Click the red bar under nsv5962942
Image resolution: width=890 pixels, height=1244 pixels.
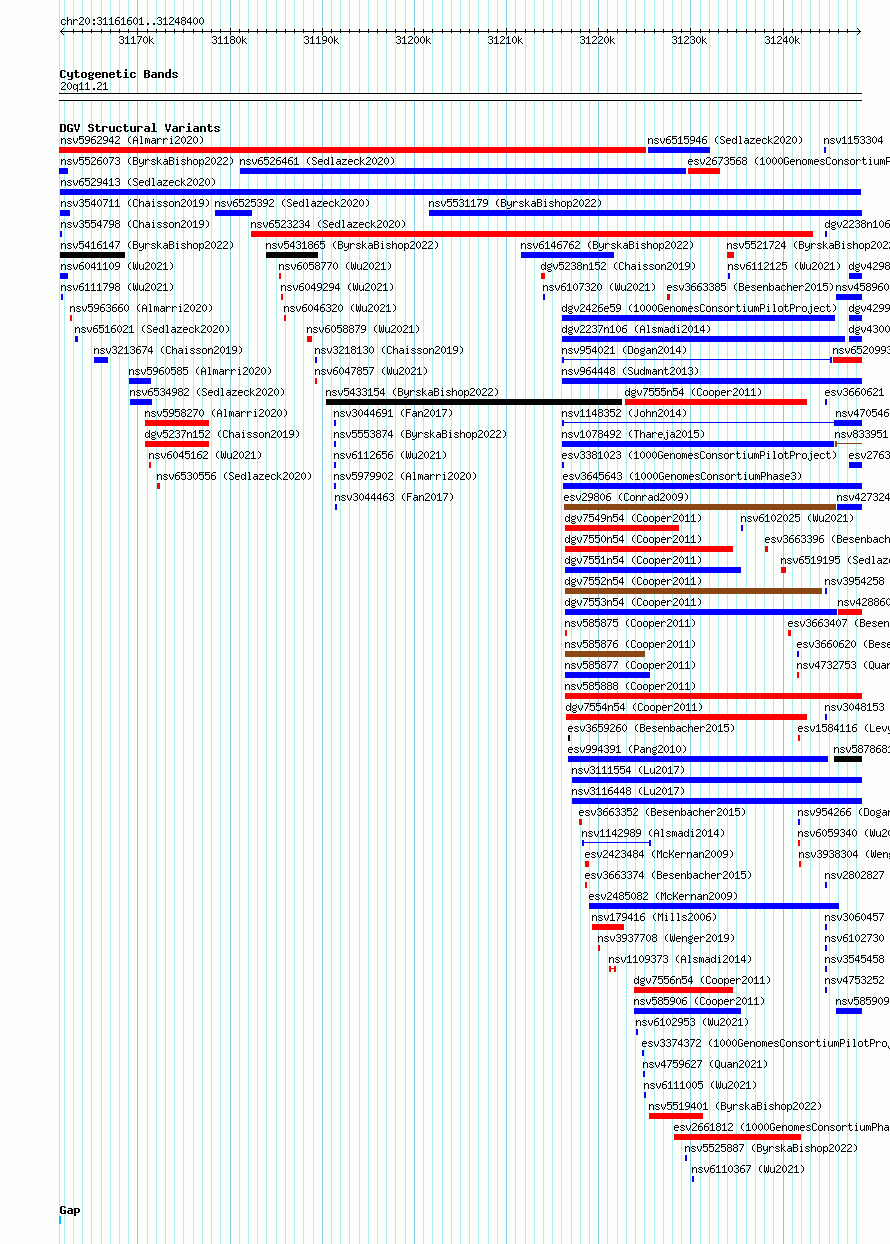coord(352,150)
